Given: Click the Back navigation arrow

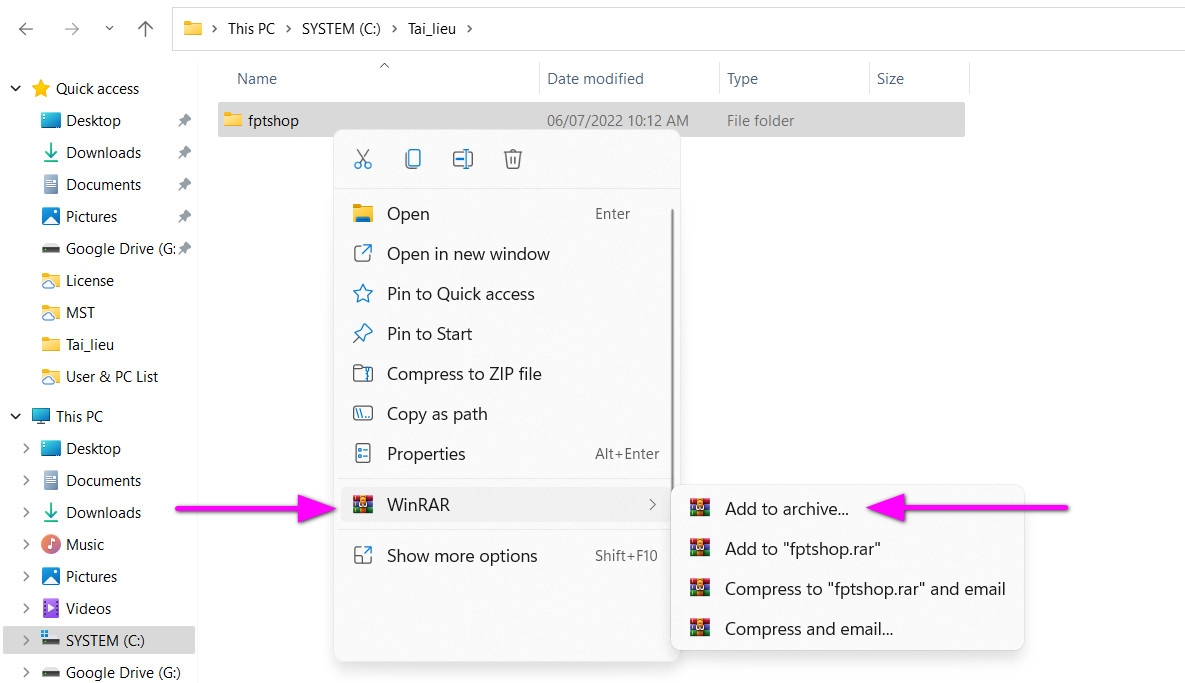Looking at the screenshot, I should 25,28.
